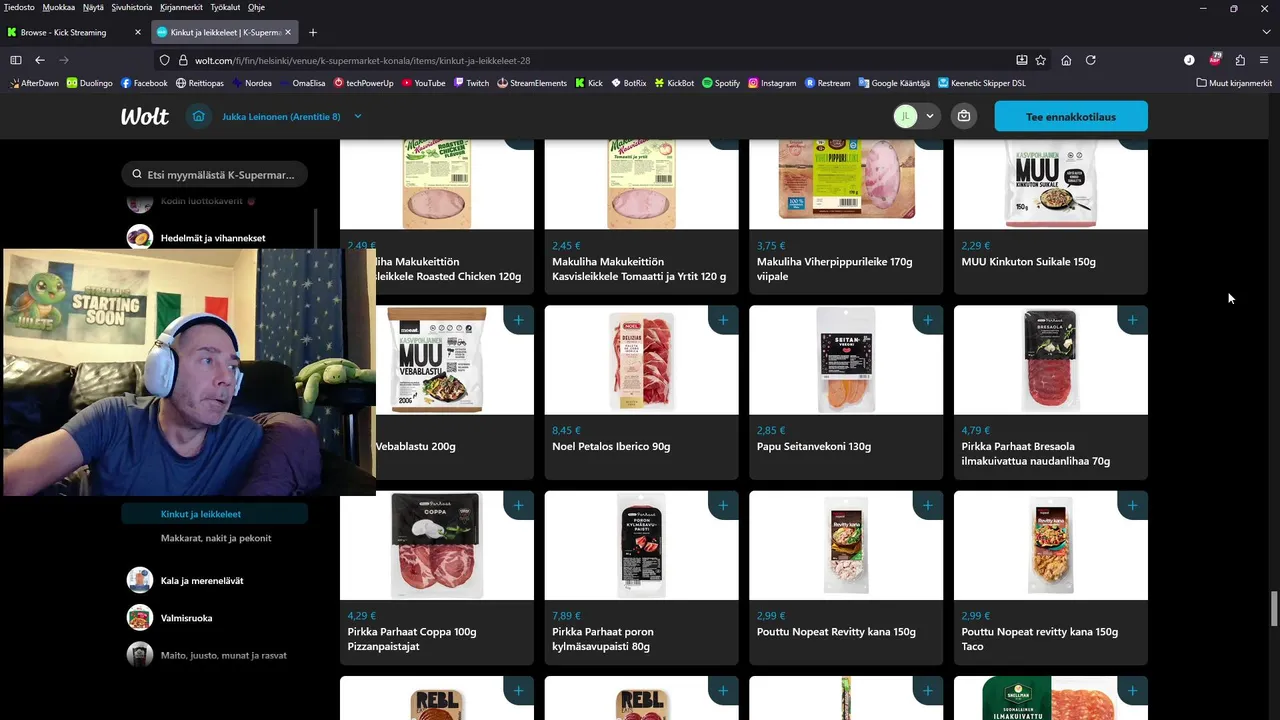The image size is (1280, 720).
Task: Open Google Kääntäjä bookmark
Action: coord(893,83)
